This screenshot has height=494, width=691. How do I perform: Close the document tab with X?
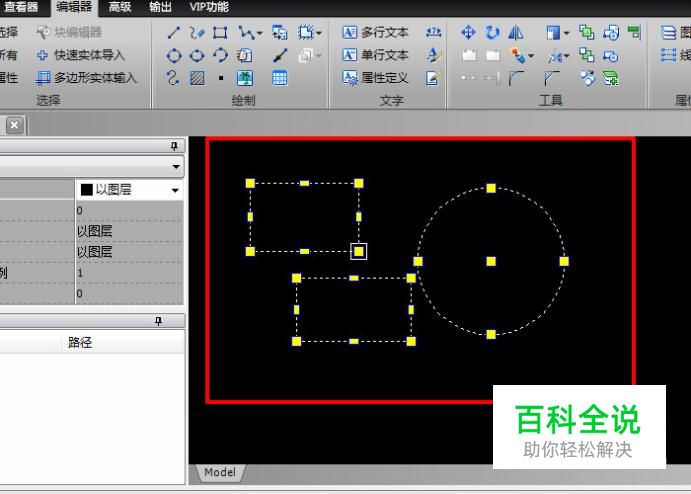pos(15,125)
